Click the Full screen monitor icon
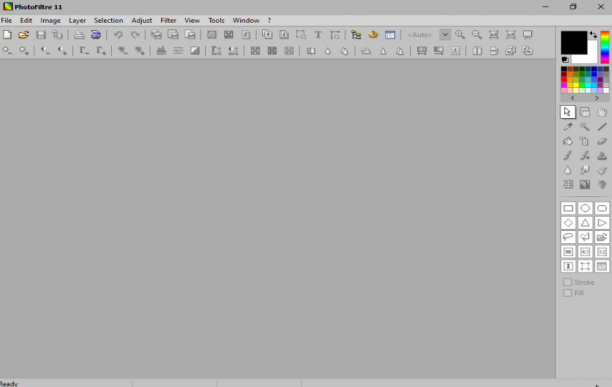The height and width of the screenshot is (387, 612). [x=528, y=35]
